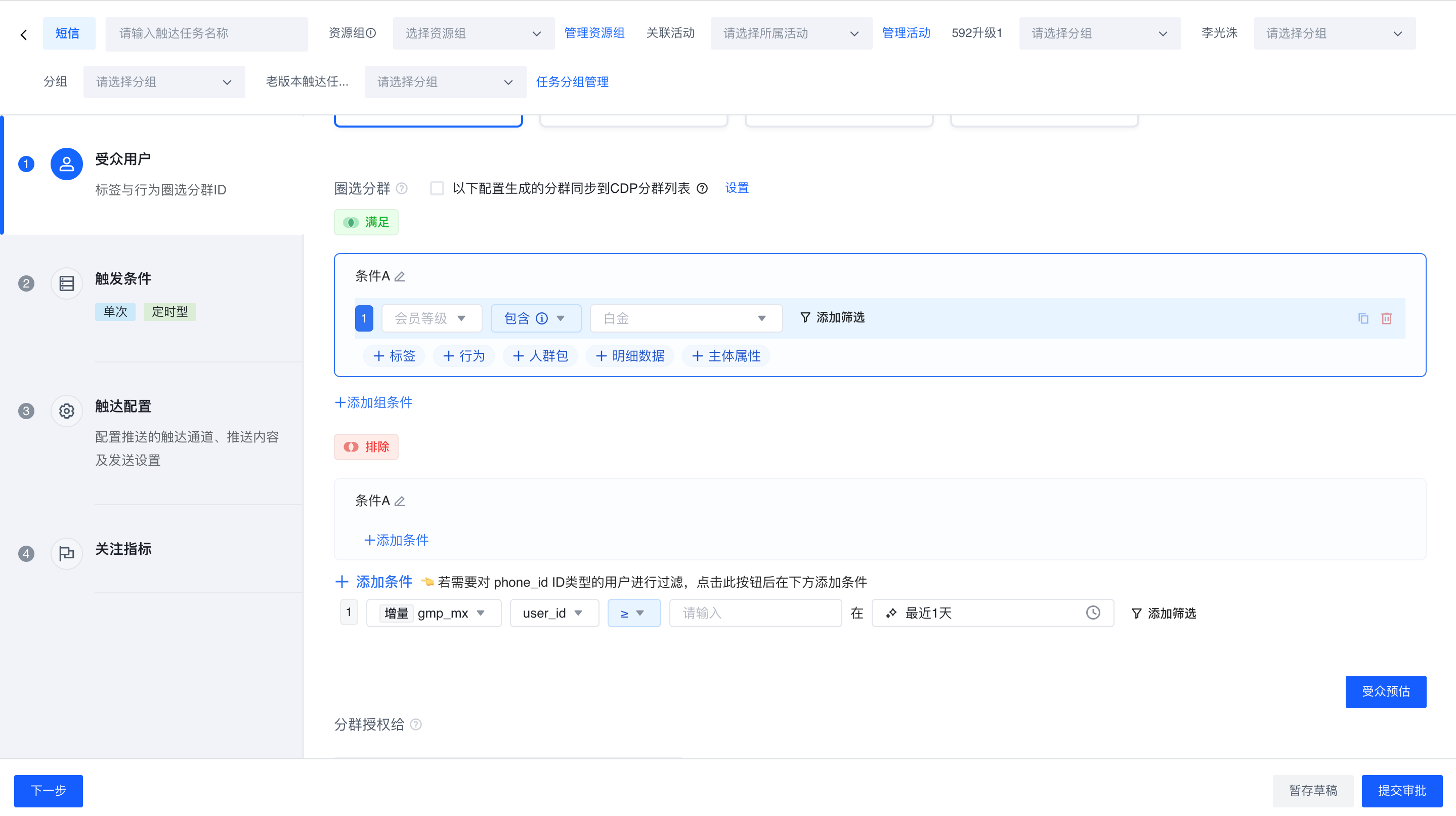The image size is (1456, 816).
Task: Open 管理活动 link
Action: click(906, 33)
